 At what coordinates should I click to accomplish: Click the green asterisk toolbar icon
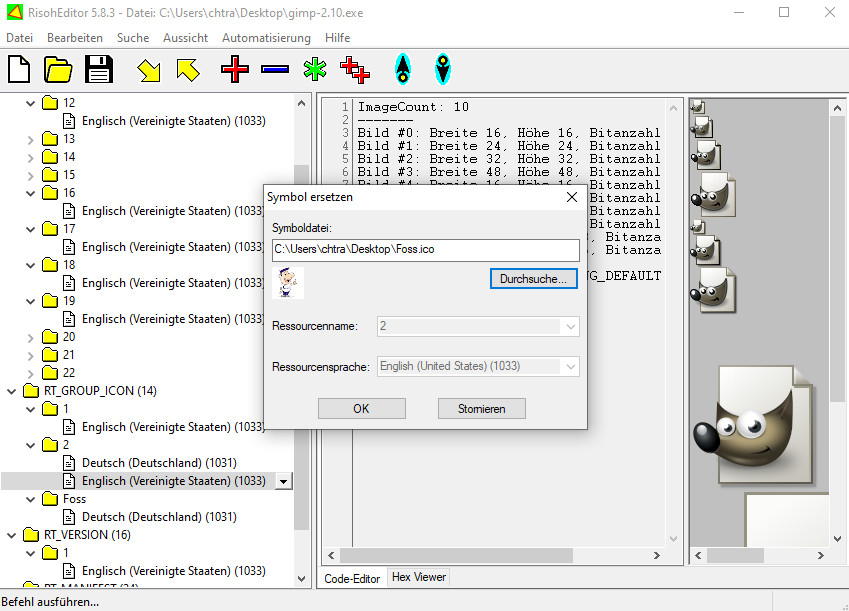(x=315, y=69)
